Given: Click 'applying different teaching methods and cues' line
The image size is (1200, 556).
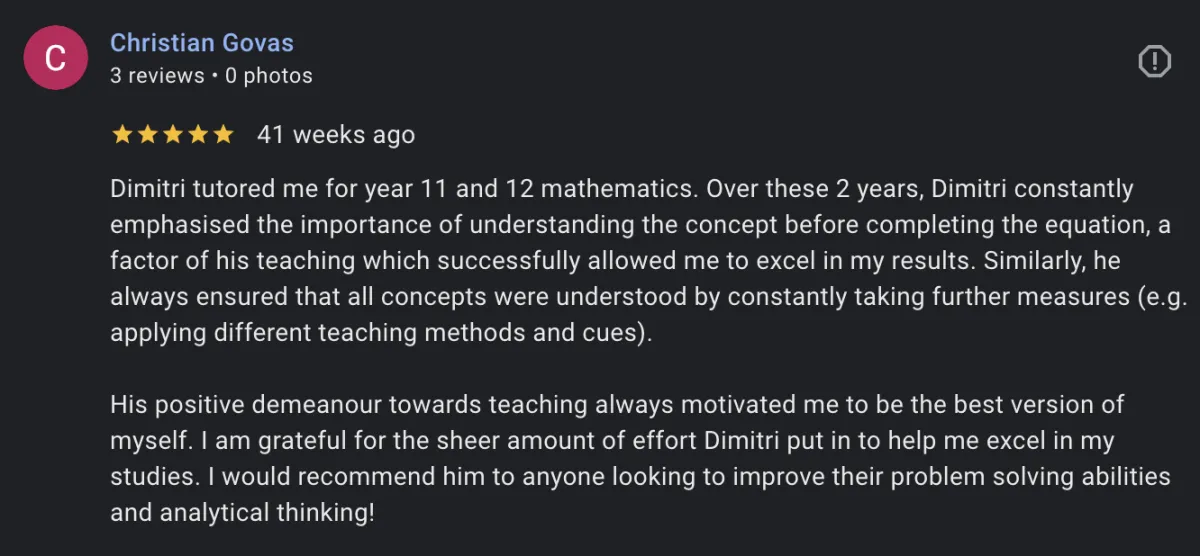Looking at the screenshot, I should (380, 333).
